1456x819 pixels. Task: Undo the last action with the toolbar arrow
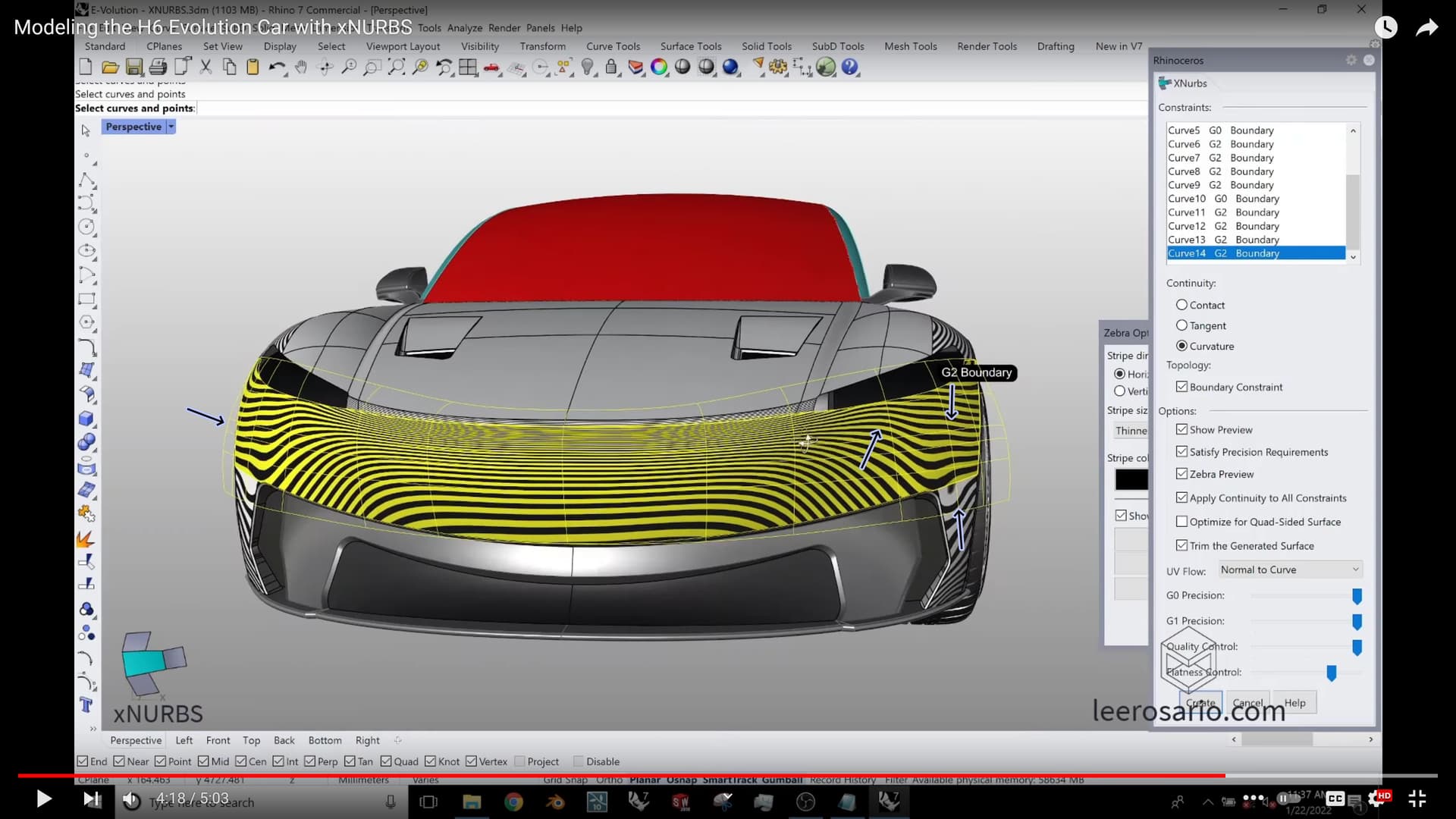(277, 67)
